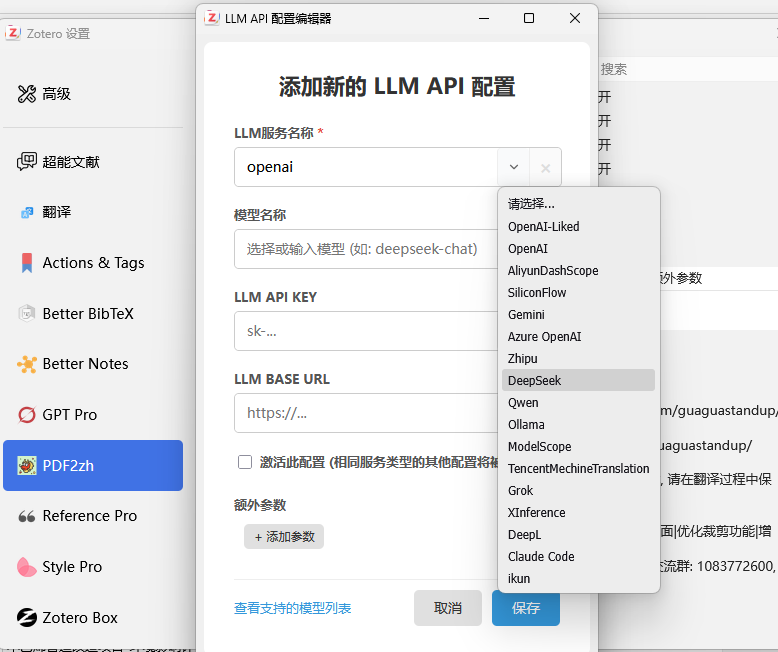Click the wrench icon beside 高级 in sidebar
Viewport: 778px width, 652px height.
27,94
